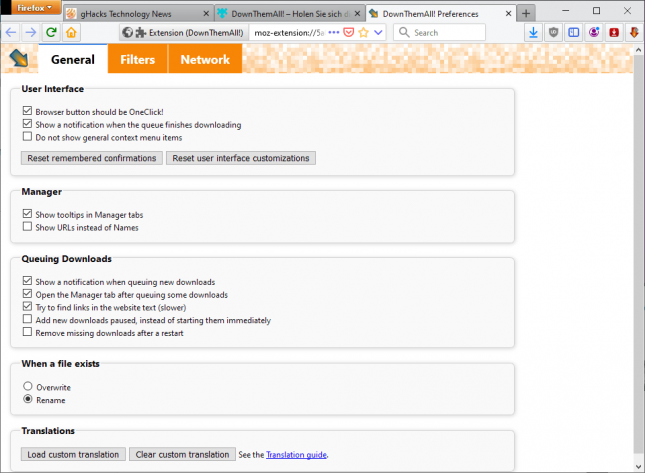The image size is (645, 473).
Task: Select the DownThemAll Preferences browser tab
Action: (441, 14)
